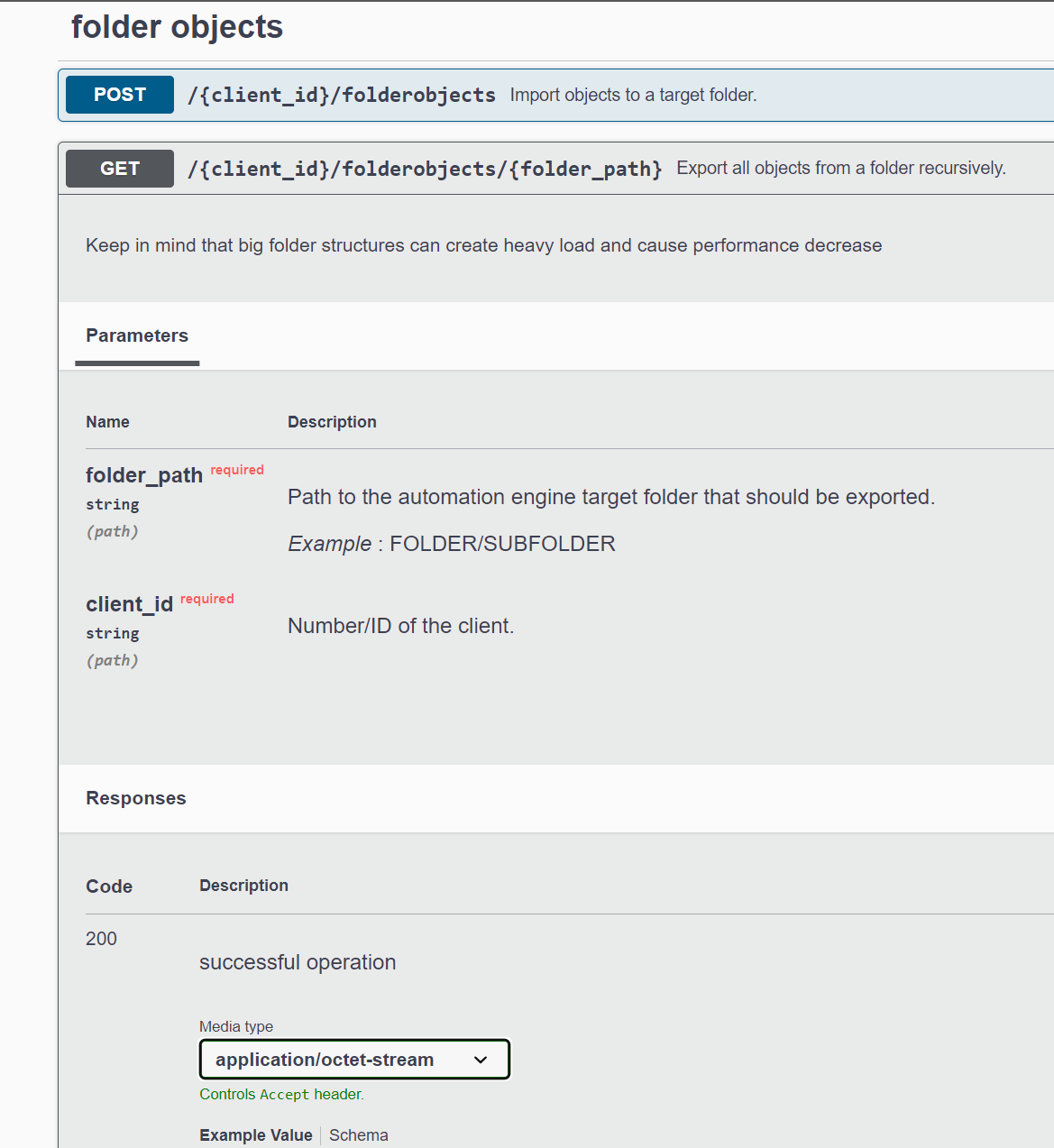
Task: Click the 'successful operation' response description
Action: click(298, 962)
